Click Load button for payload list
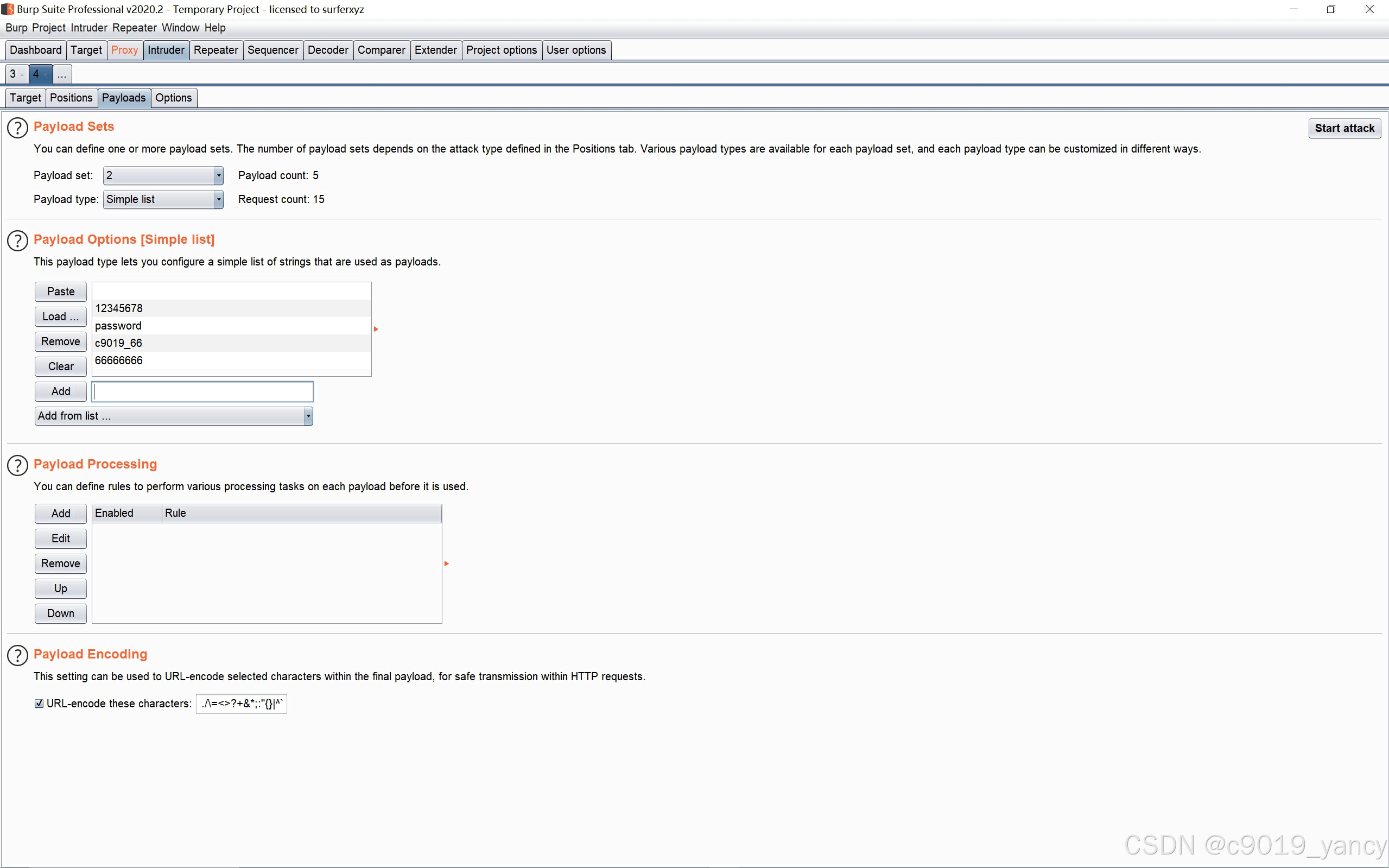 pos(60,317)
